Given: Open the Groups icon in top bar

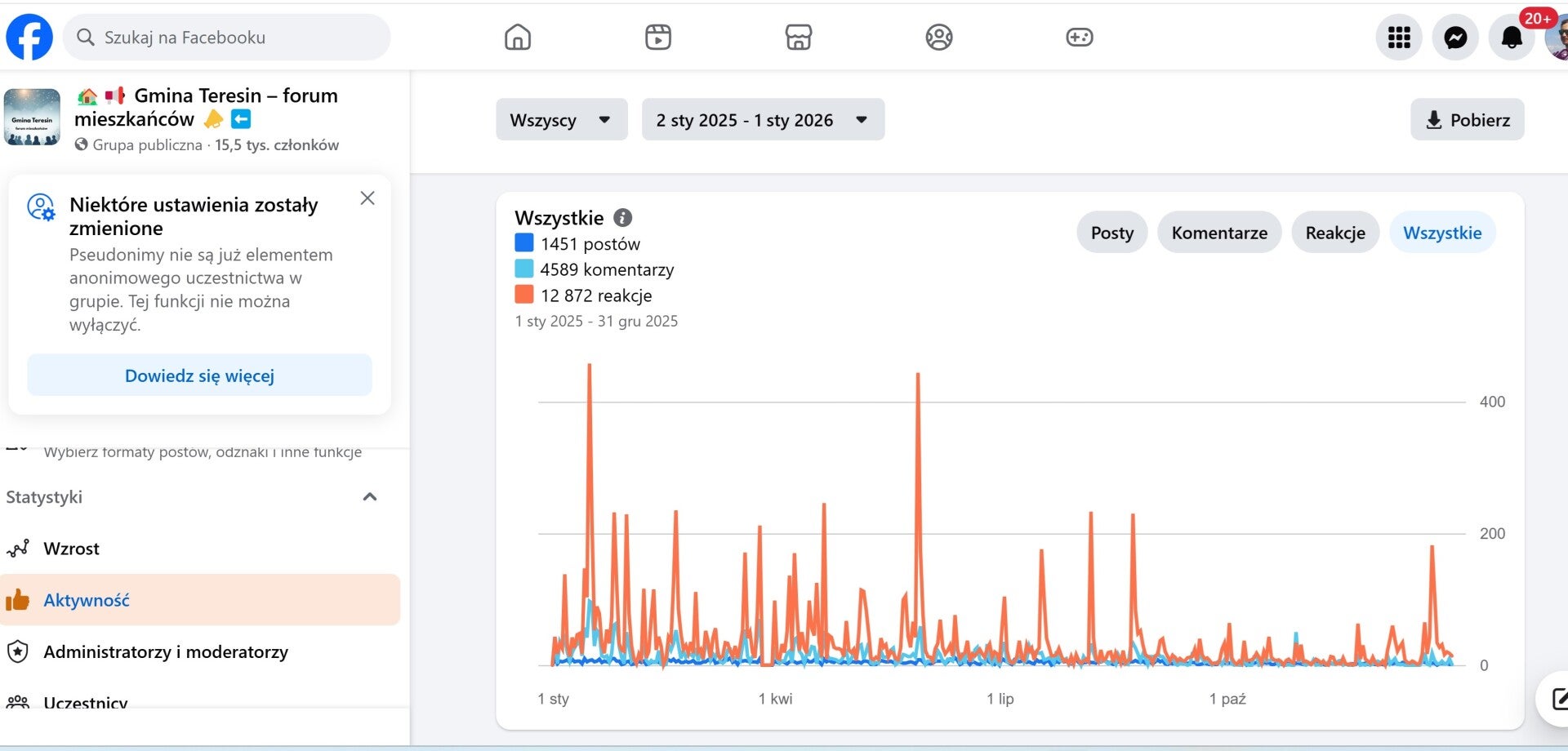Looking at the screenshot, I should click(x=939, y=38).
